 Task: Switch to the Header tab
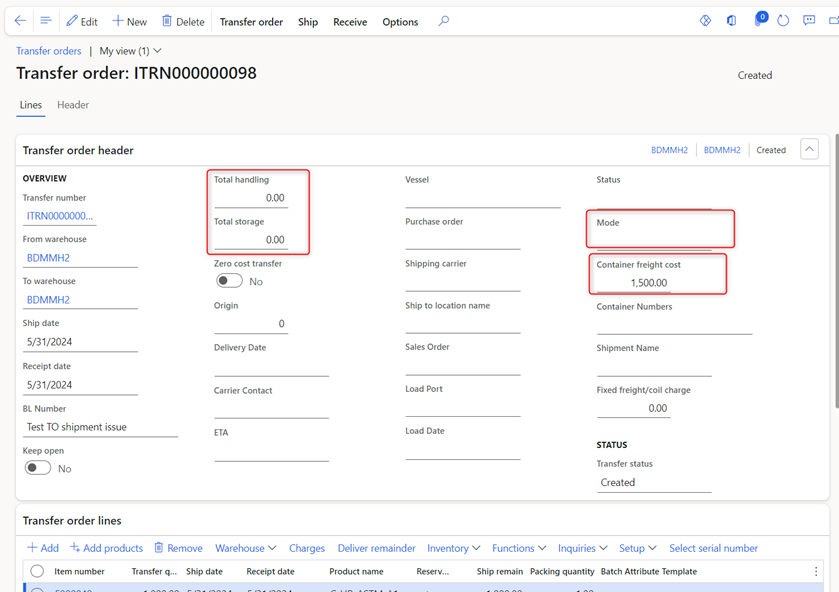point(73,105)
